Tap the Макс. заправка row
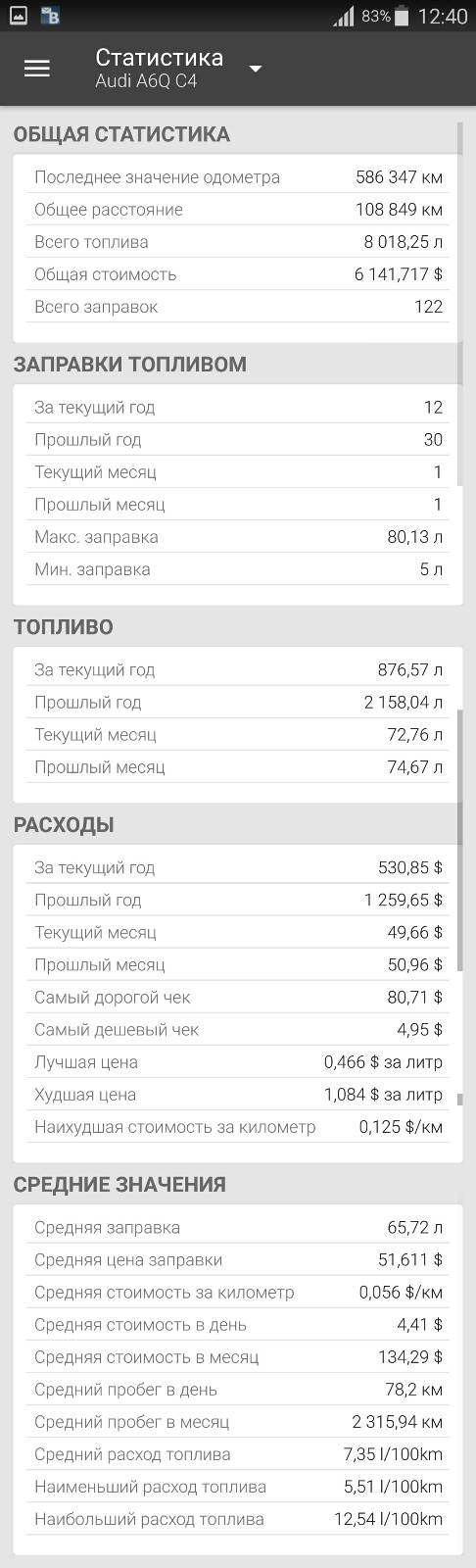This screenshot has width=476, height=1568. 238,537
